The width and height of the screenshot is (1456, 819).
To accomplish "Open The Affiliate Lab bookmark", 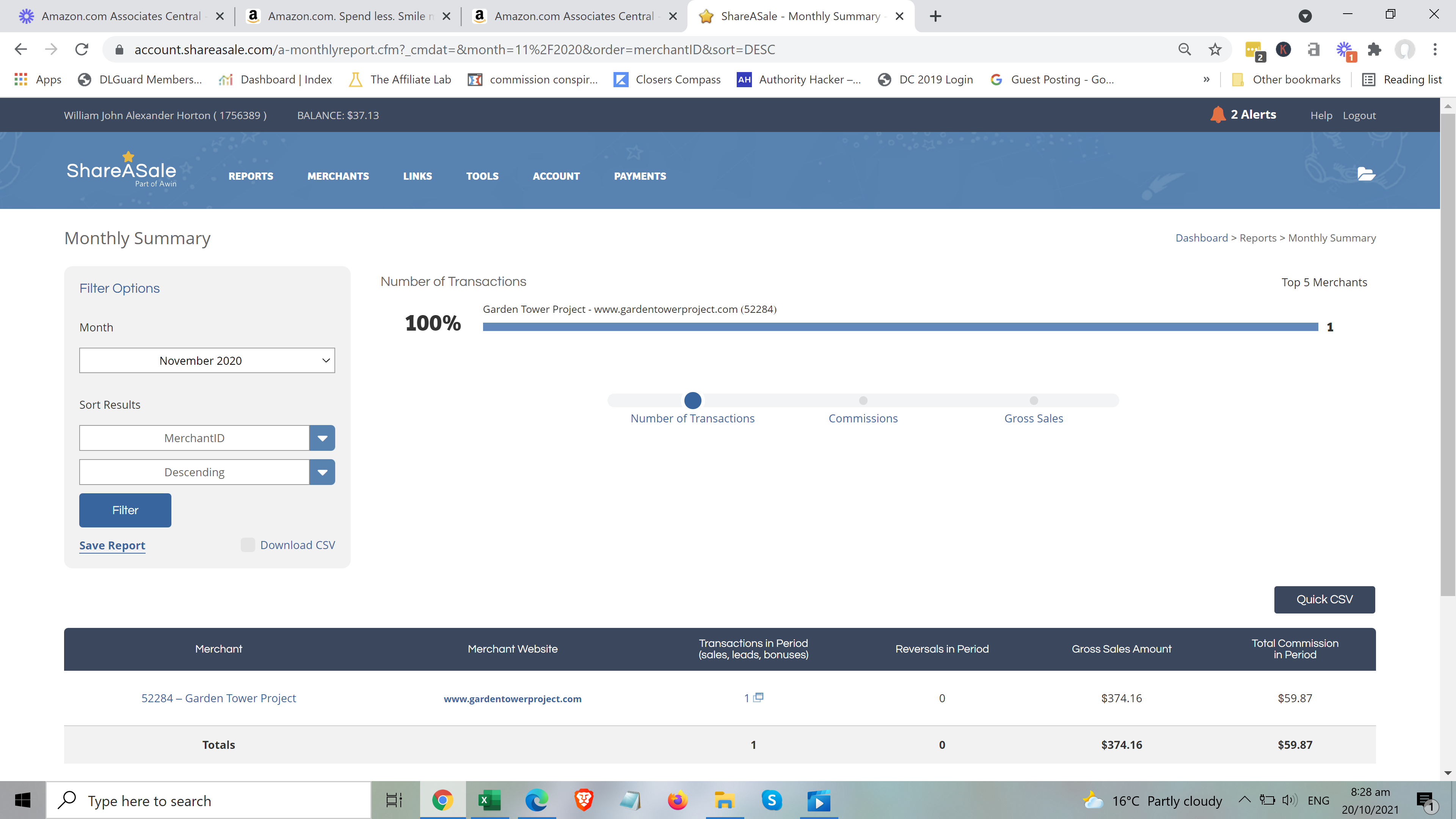I will click(400, 79).
